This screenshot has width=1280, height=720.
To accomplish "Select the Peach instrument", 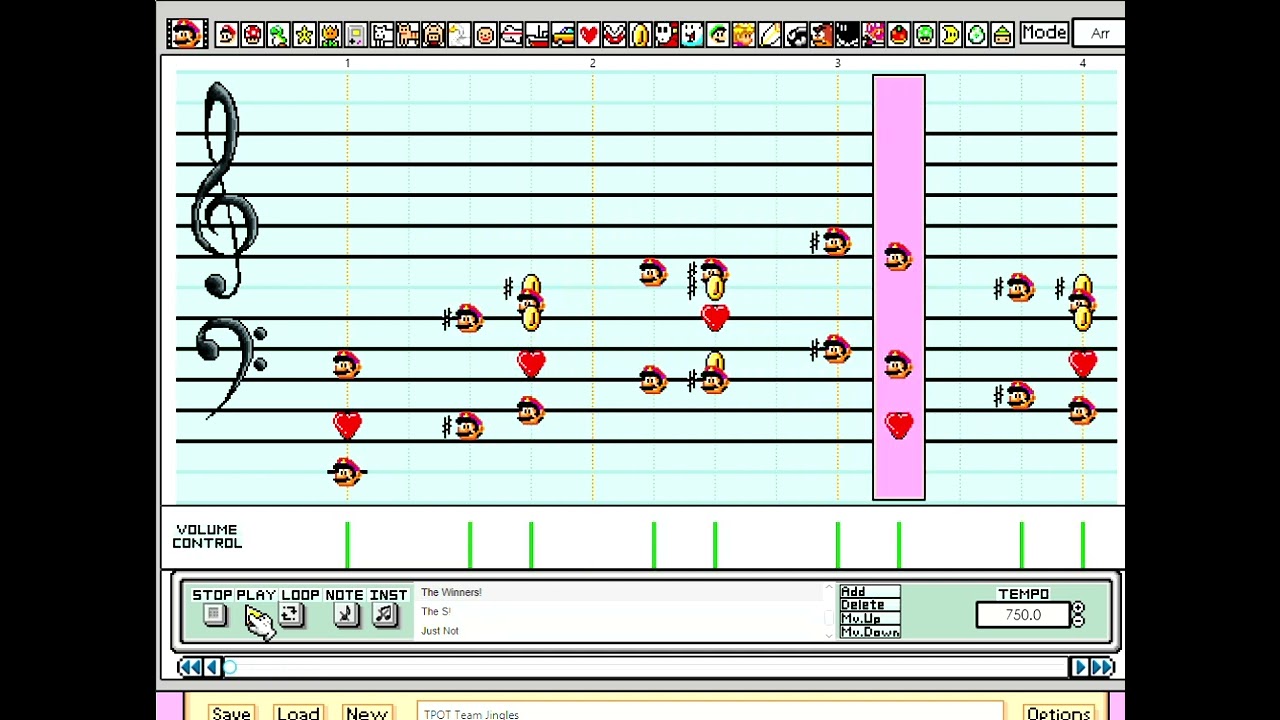I will point(743,35).
